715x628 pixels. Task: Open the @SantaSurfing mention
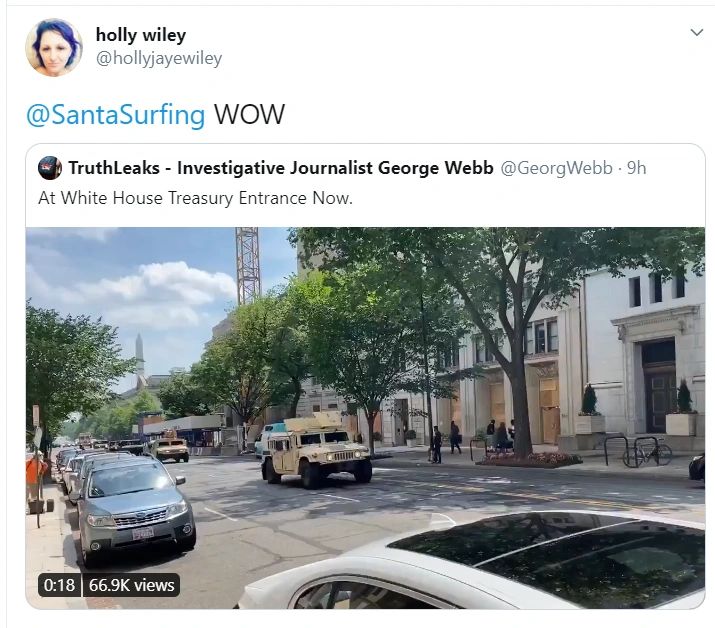pos(115,114)
